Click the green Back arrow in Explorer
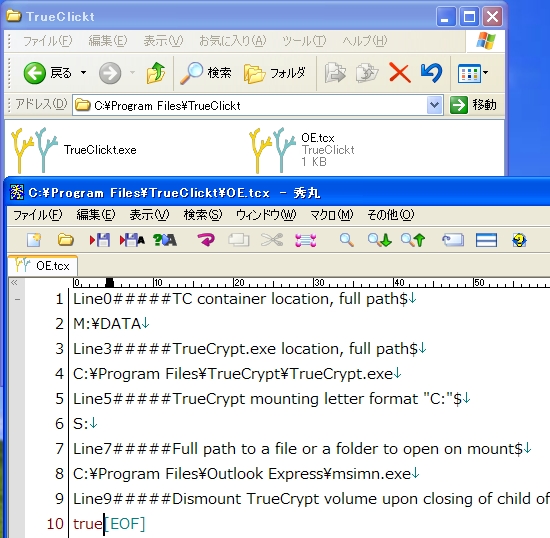Image resolution: width=550 pixels, height=538 pixels. pyautogui.click(x=34, y=73)
